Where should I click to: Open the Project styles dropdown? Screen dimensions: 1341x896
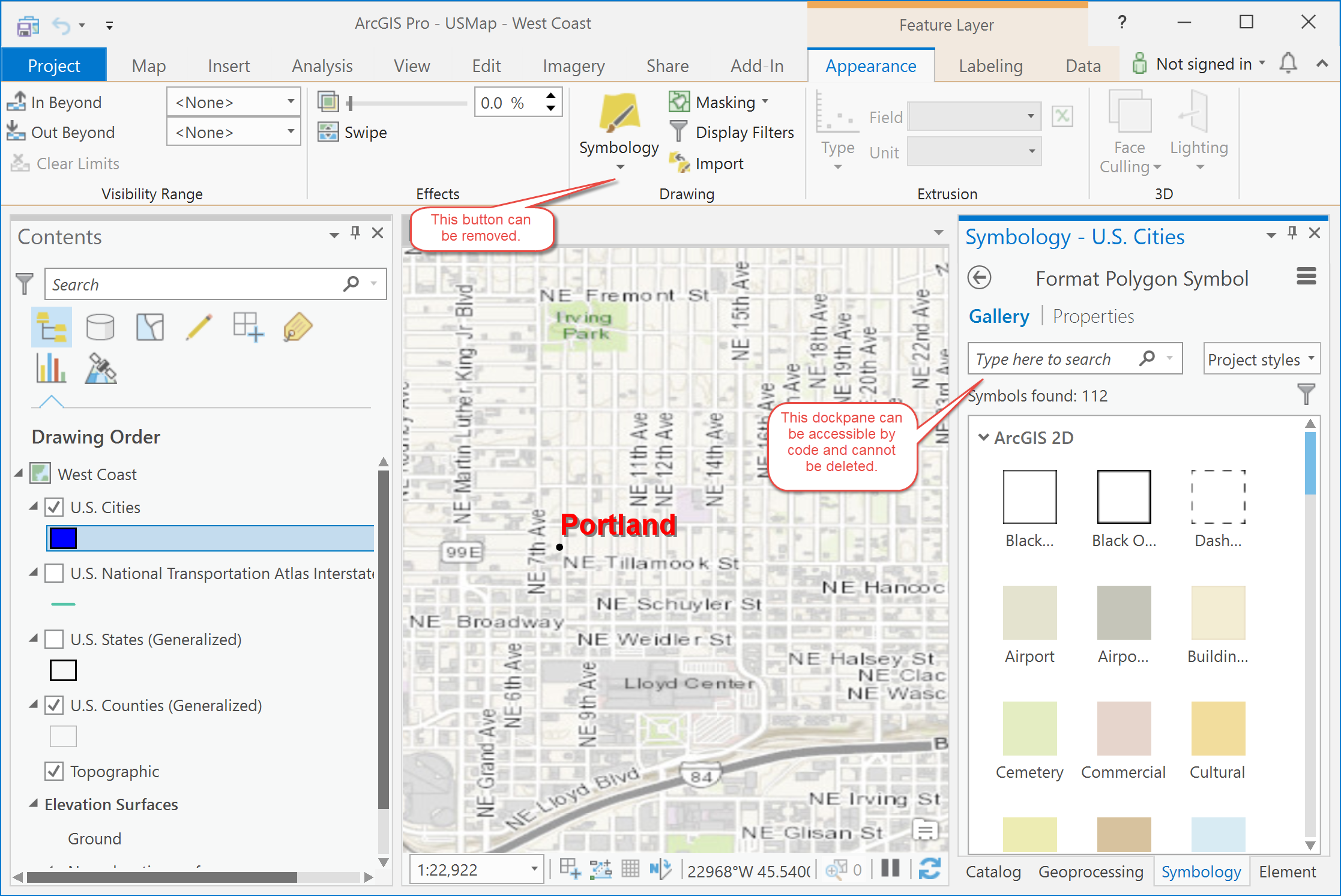[x=1262, y=359]
